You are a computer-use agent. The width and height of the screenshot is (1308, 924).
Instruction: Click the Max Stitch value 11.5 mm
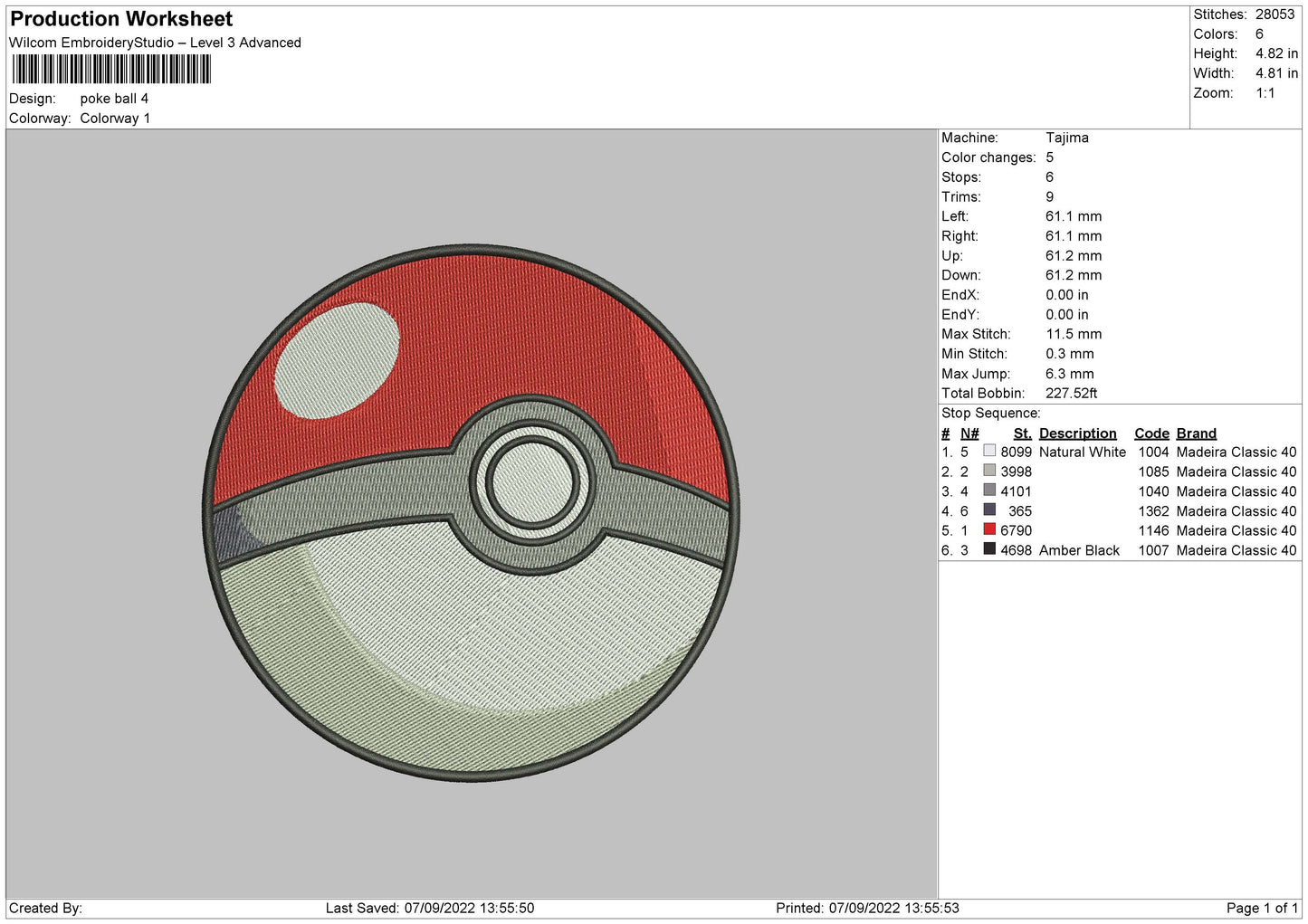tap(1074, 334)
